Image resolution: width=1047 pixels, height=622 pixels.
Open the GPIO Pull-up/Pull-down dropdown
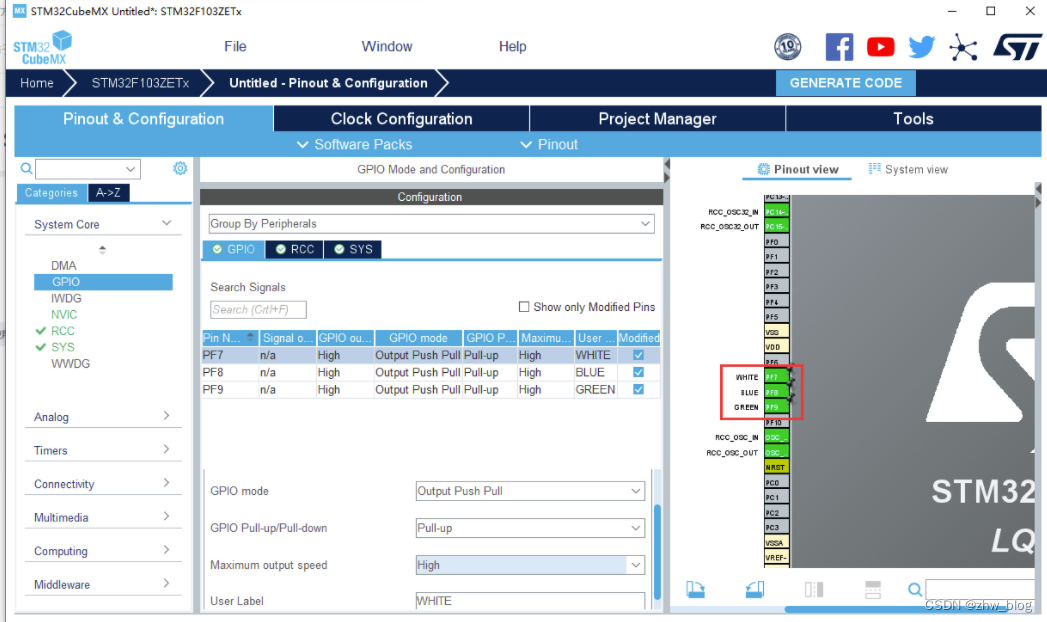click(x=530, y=528)
